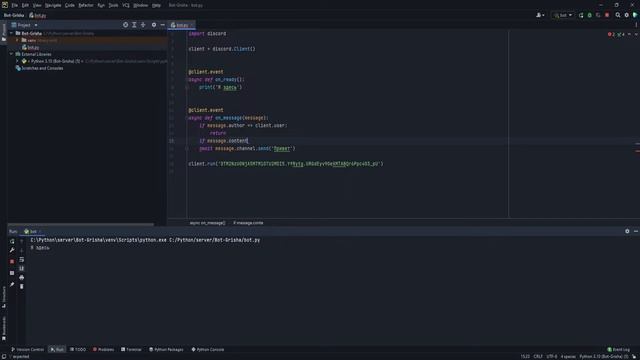The width and height of the screenshot is (640, 360).
Task: Select Scratches and Consoles item
Action: [x=40, y=68]
